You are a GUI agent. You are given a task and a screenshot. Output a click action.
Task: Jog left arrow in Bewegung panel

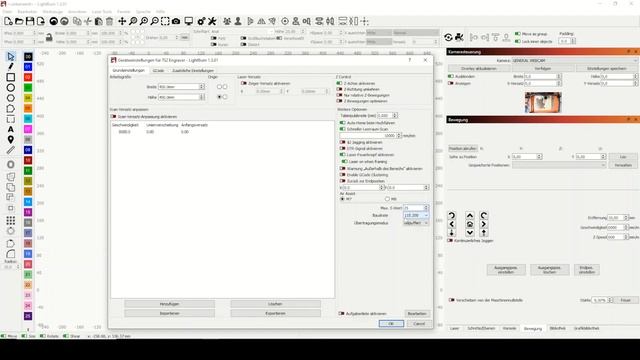point(452,224)
